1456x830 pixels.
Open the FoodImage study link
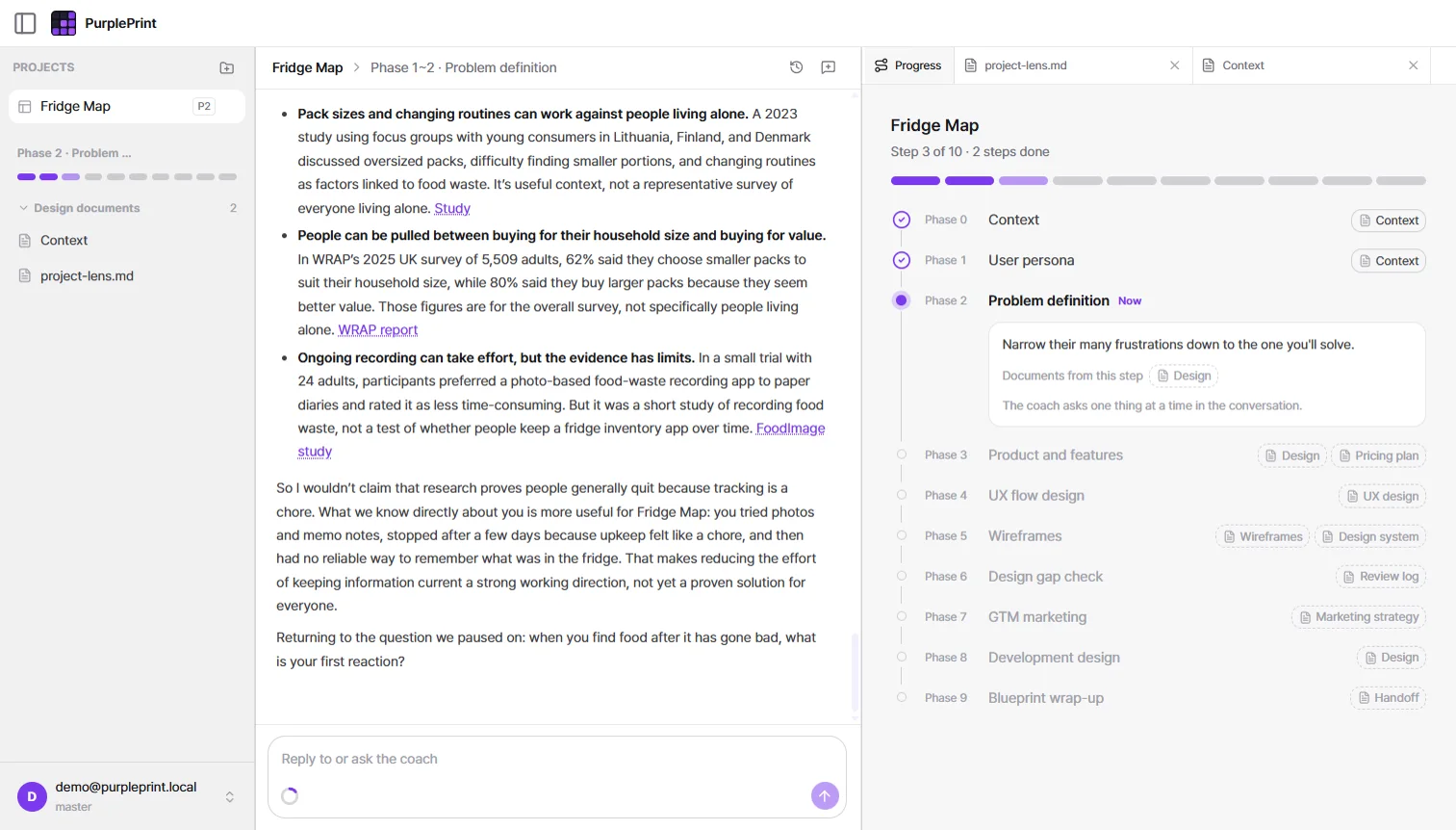coord(790,428)
